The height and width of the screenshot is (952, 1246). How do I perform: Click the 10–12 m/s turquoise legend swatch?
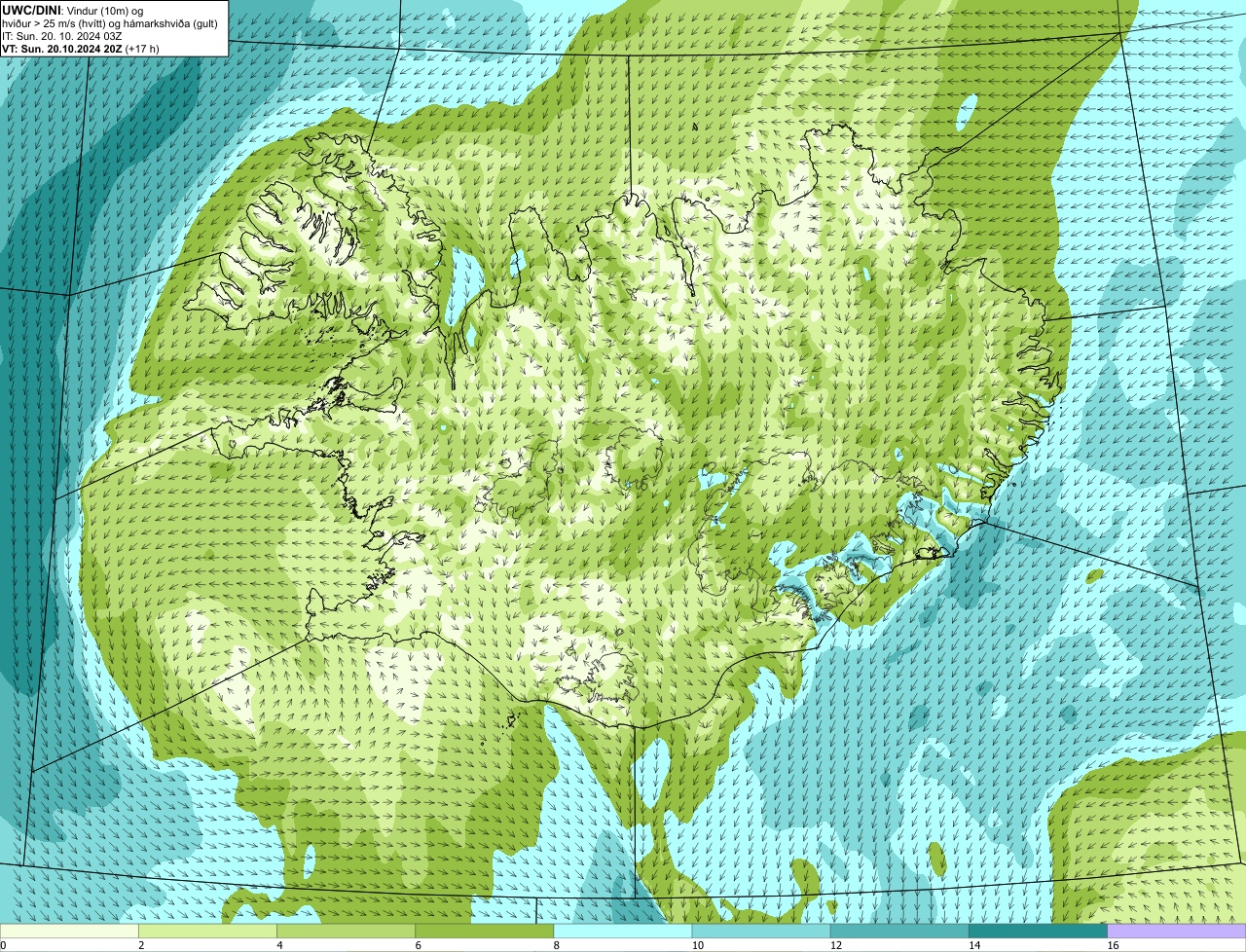[x=761, y=931]
